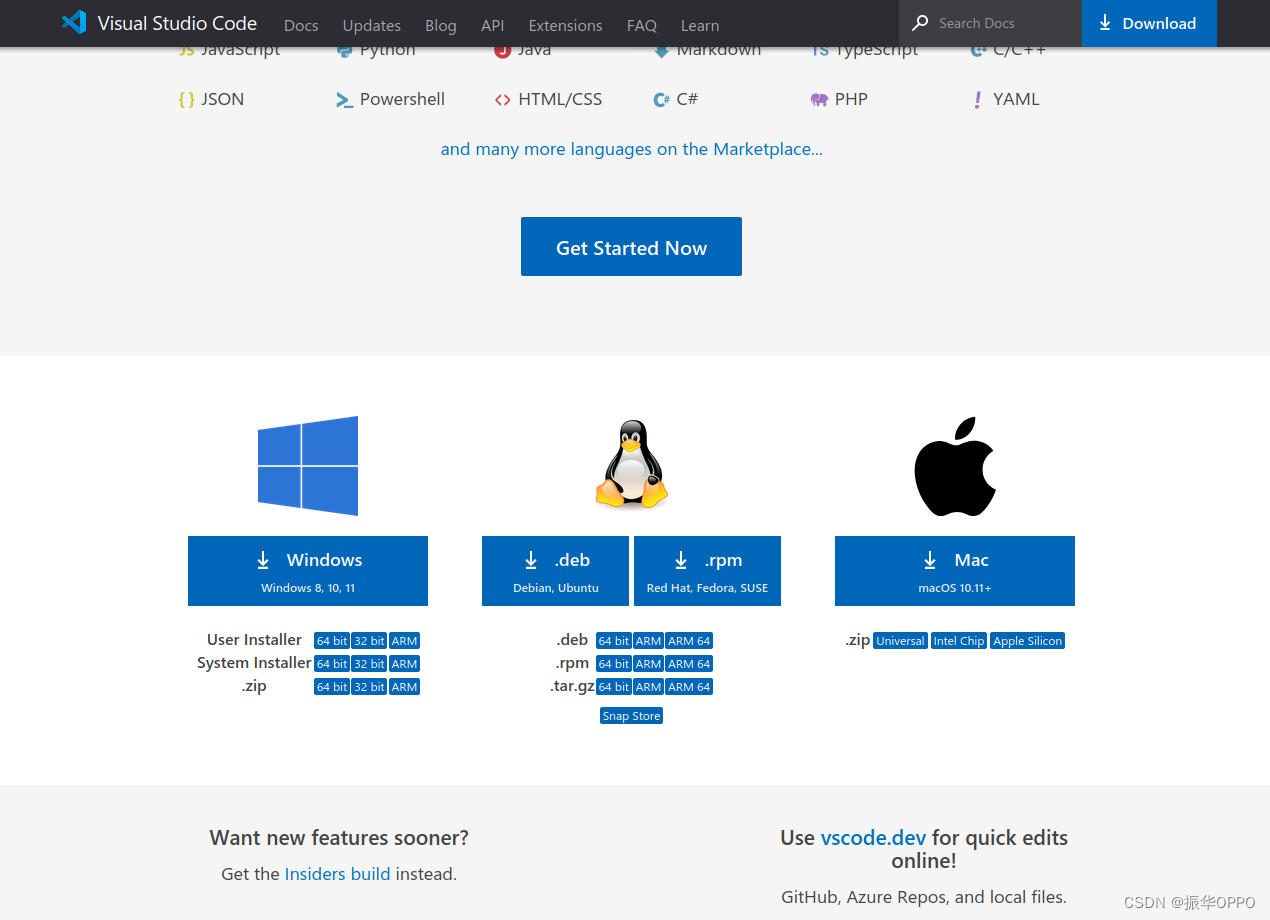
Task: Open the Insiders build link
Action: tap(337, 874)
